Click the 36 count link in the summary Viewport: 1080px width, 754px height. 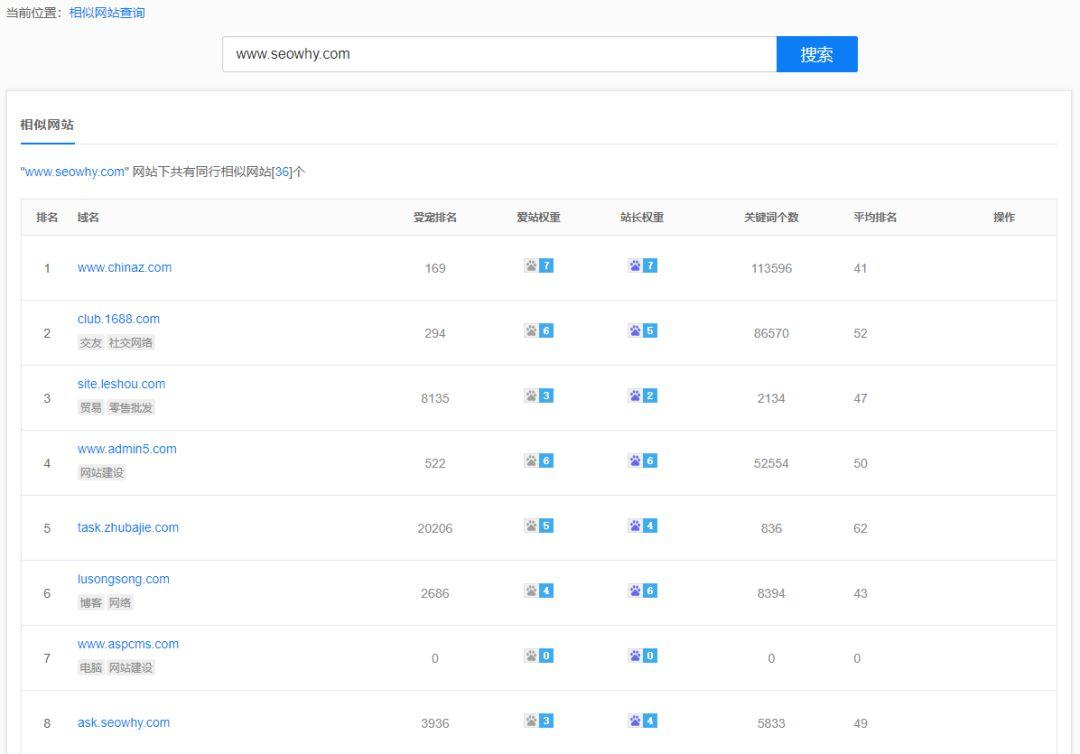pos(282,171)
